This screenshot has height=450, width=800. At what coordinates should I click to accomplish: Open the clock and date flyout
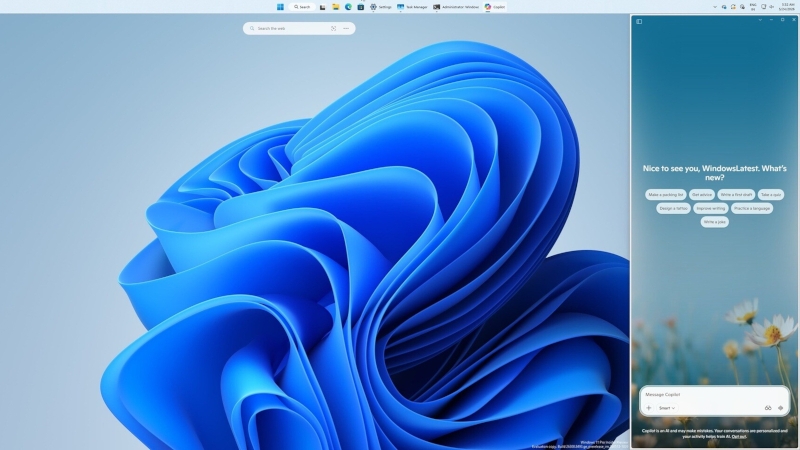(787, 7)
